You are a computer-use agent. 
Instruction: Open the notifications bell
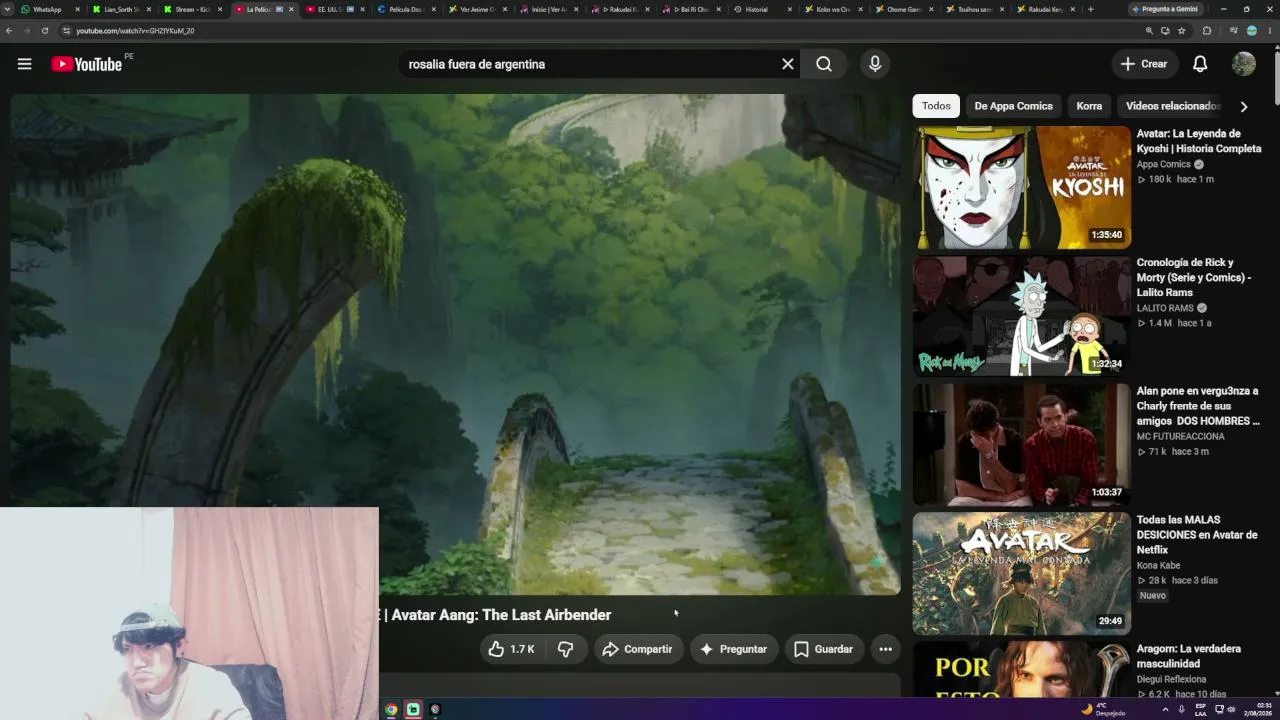click(1200, 64)
